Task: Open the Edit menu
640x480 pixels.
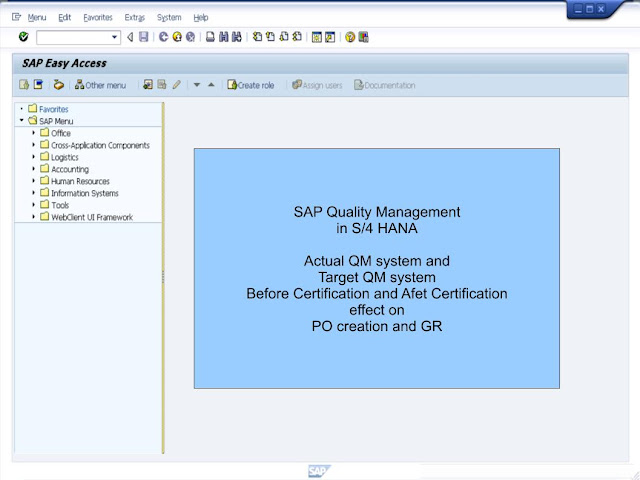Action: pyautogui.click(x=64, y=18)
